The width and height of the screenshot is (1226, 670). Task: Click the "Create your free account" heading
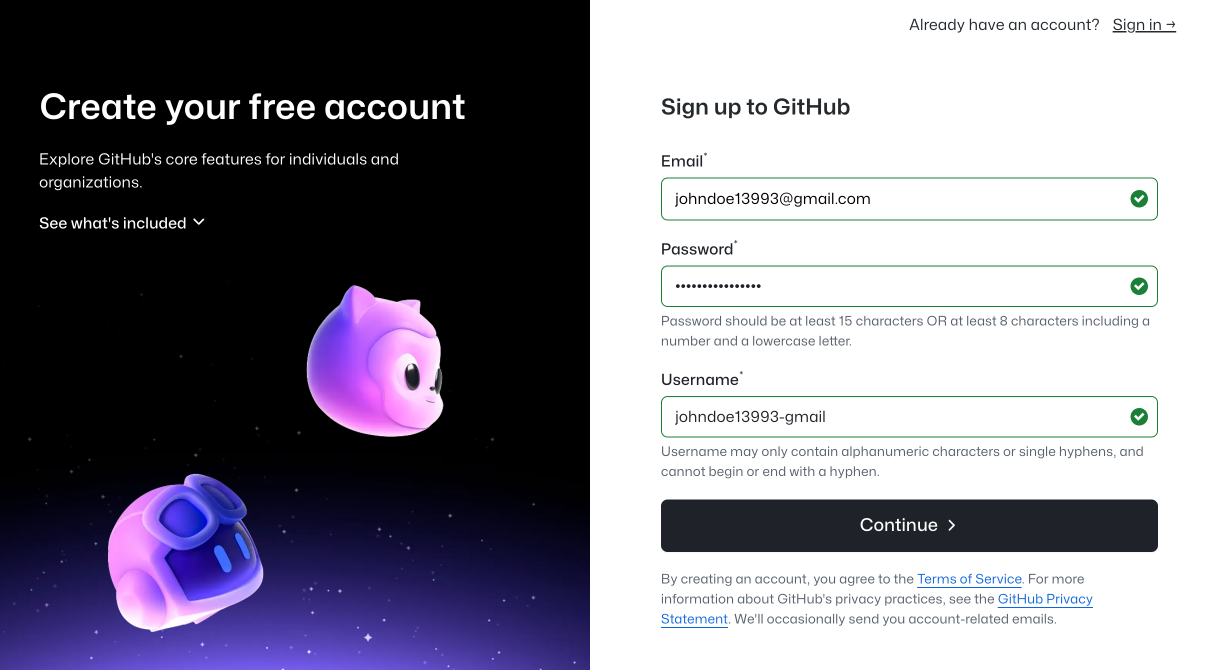252,107
